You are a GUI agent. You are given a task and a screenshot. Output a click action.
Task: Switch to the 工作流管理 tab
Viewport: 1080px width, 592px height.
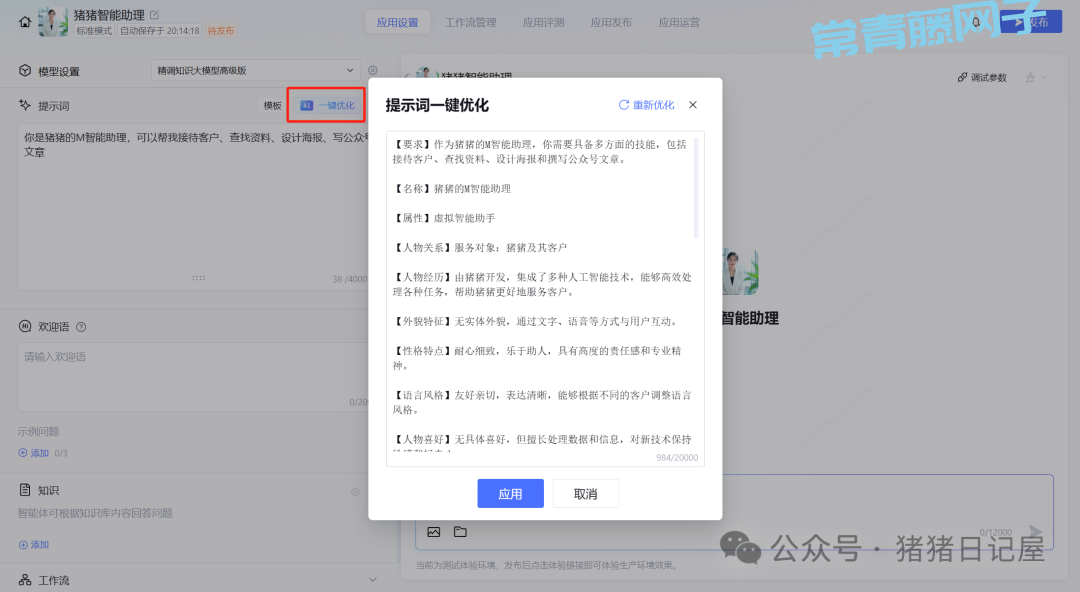click(470, 22)
